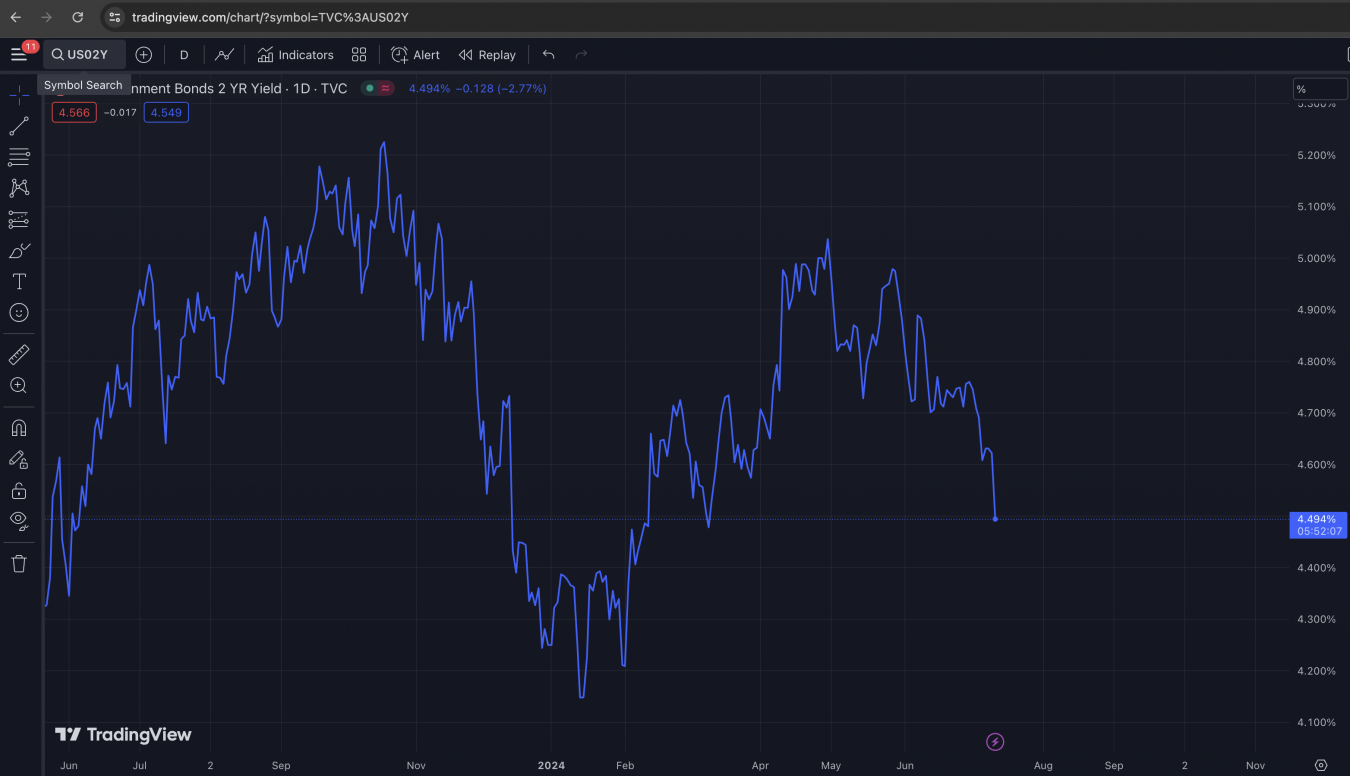Image resolution: width=1350 pixels, height=776 pixels.
Task: Open the main hamburger menu
Action: [19, 54]
